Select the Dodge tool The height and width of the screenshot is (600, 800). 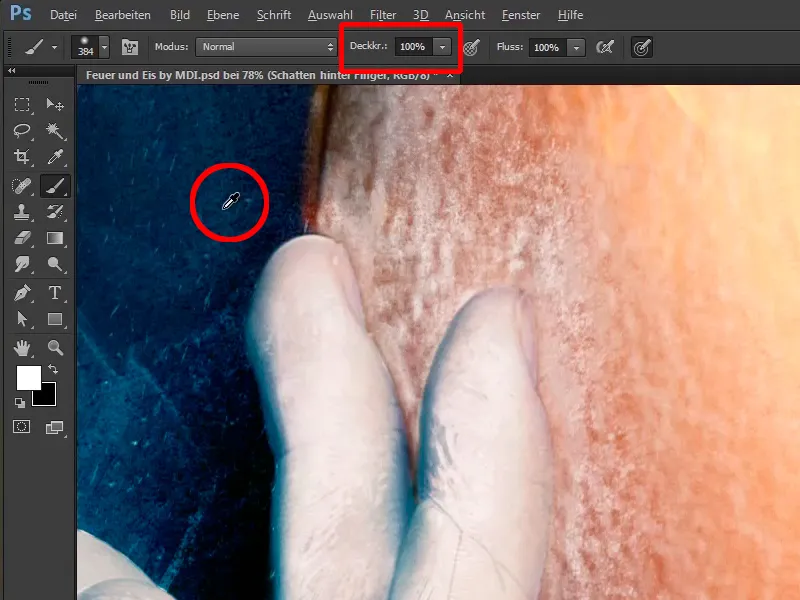tap(55, 264)
